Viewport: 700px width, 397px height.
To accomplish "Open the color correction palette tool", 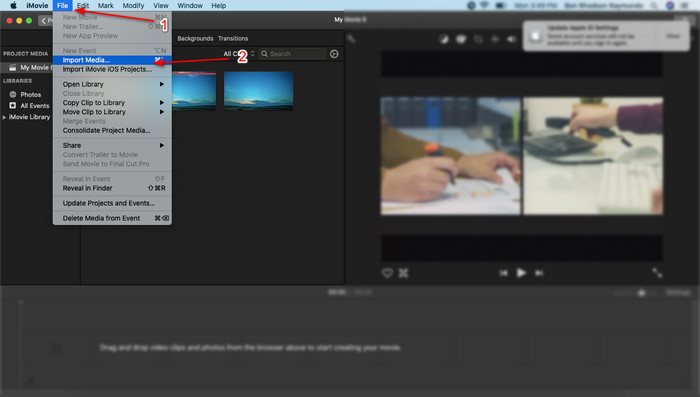I will [461, 39].
